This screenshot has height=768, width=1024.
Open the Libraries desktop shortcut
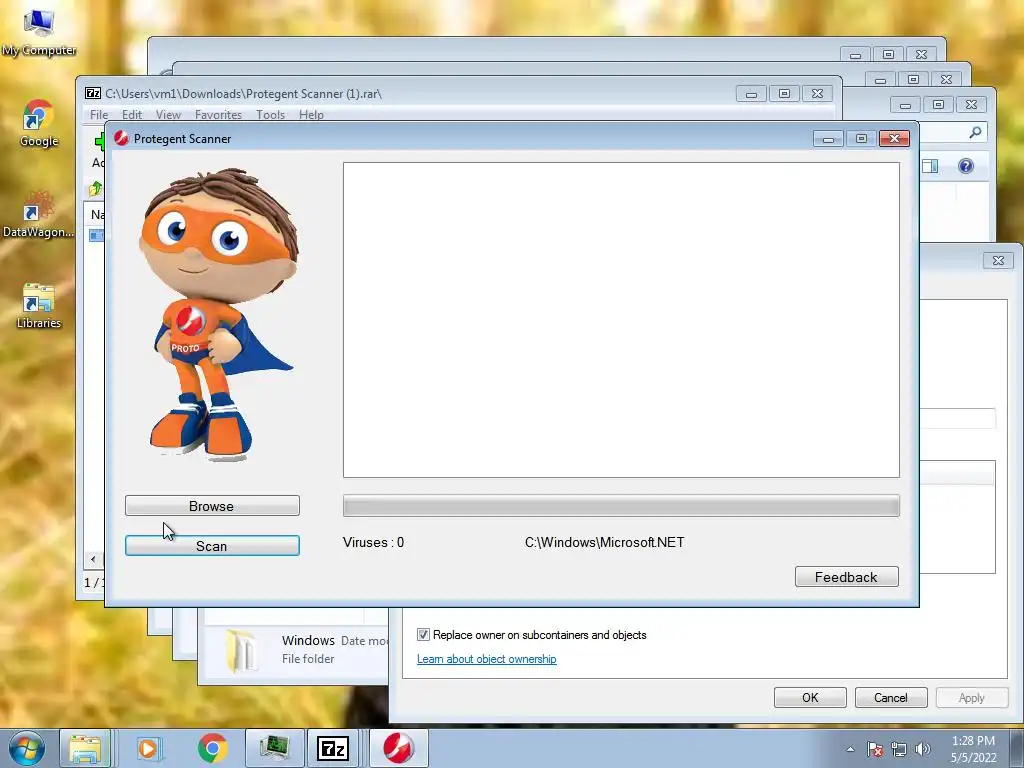39,306
